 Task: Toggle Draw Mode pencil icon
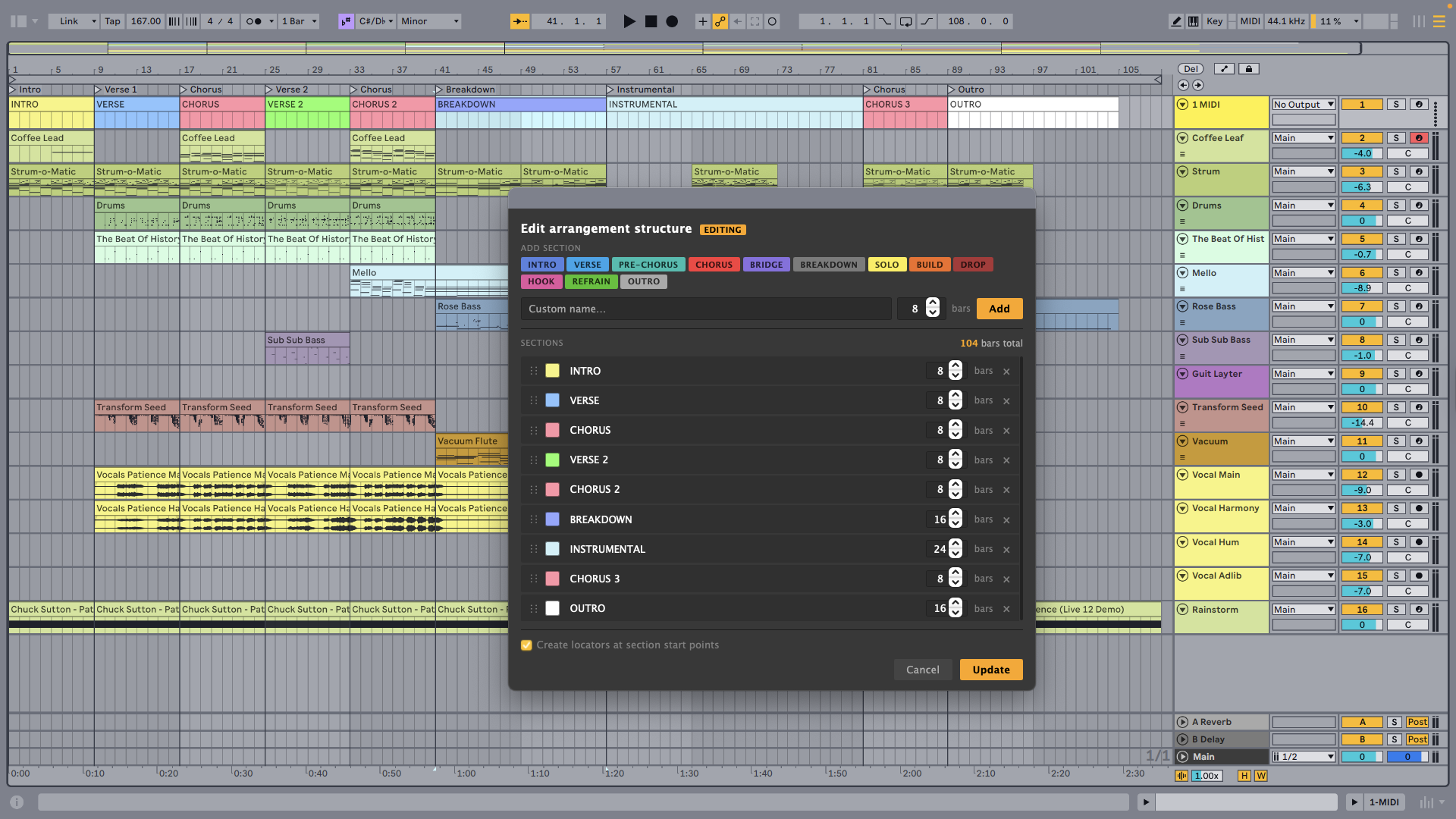pos(1176,21)
